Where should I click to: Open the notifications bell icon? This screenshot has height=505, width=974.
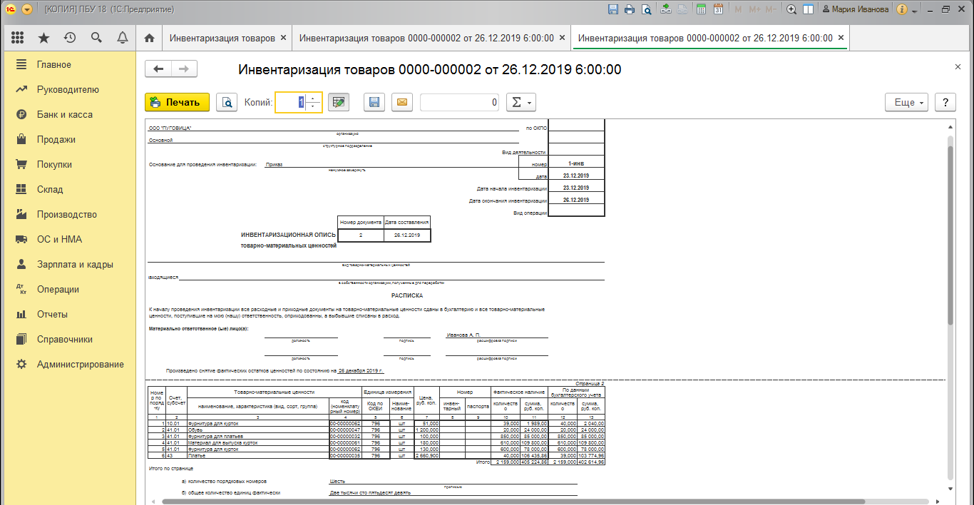pos(122,38)
